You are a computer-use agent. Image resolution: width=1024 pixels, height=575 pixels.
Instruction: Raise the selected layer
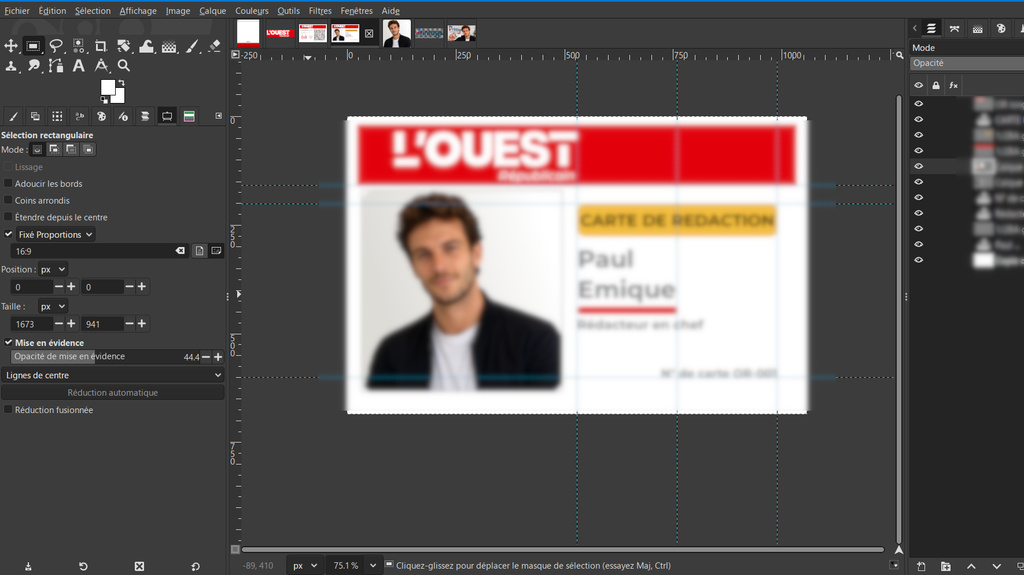tap(971, 567)
